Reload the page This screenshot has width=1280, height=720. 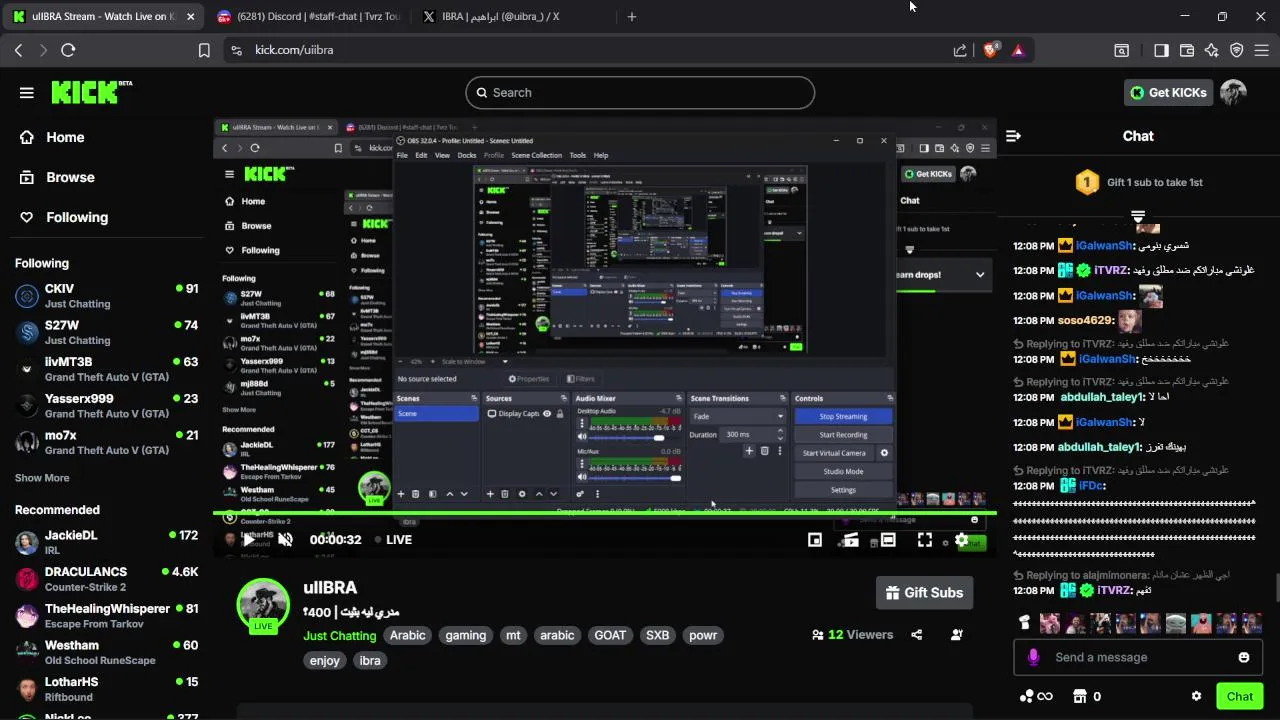(68, 50)
